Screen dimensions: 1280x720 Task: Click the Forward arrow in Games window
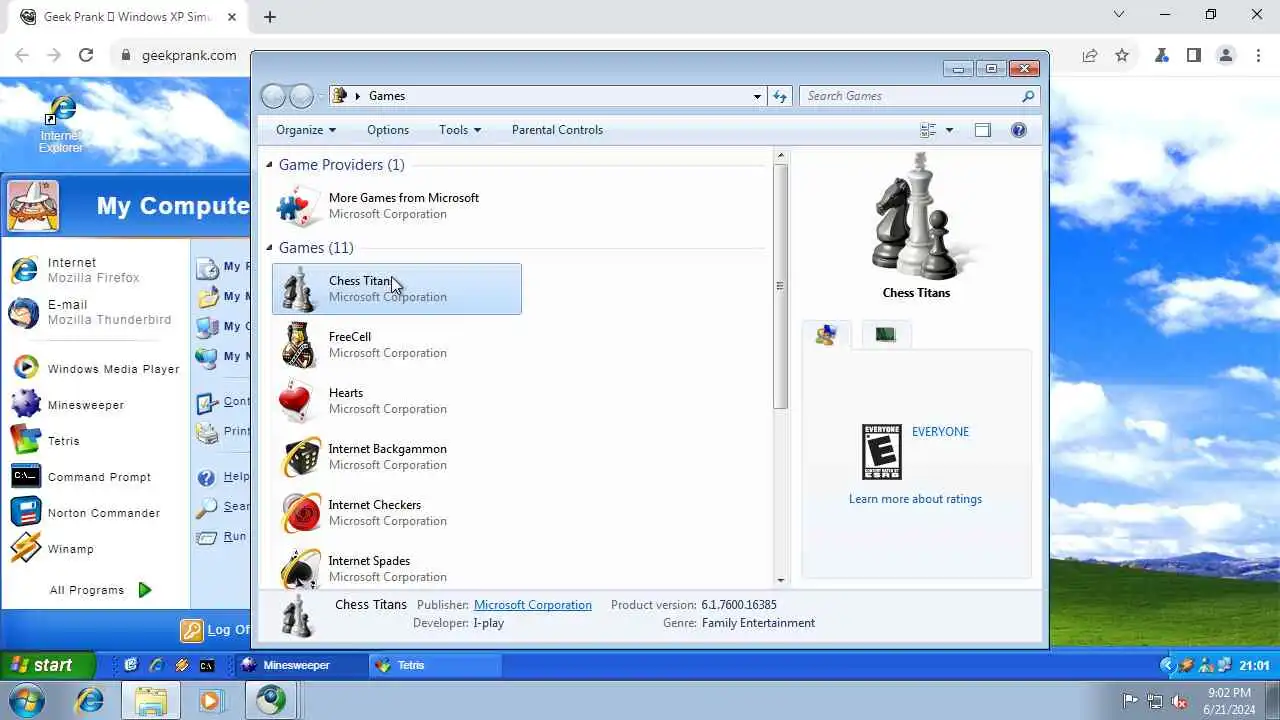301,96
